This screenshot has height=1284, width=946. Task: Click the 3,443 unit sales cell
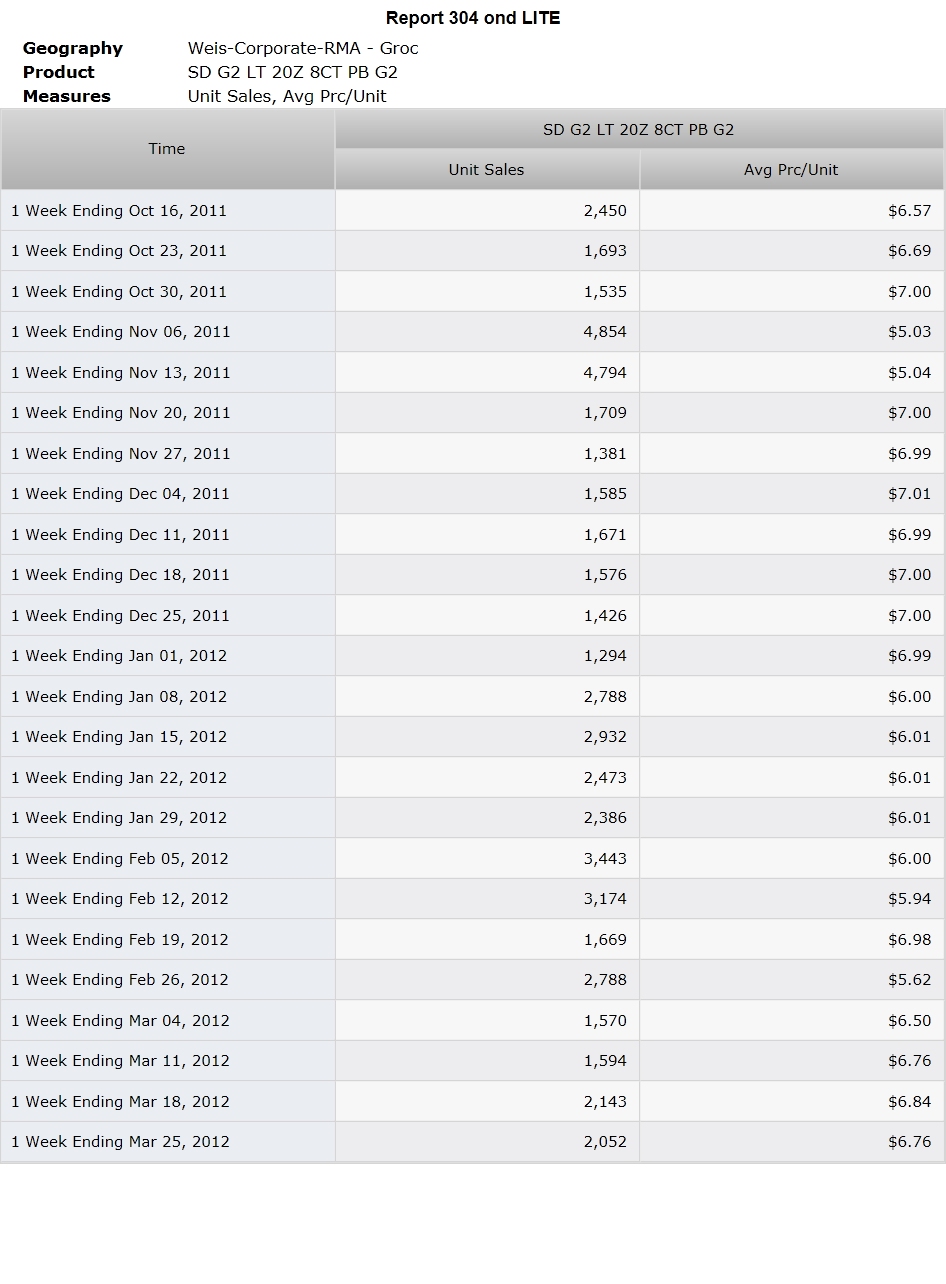[x=487, y=859]
